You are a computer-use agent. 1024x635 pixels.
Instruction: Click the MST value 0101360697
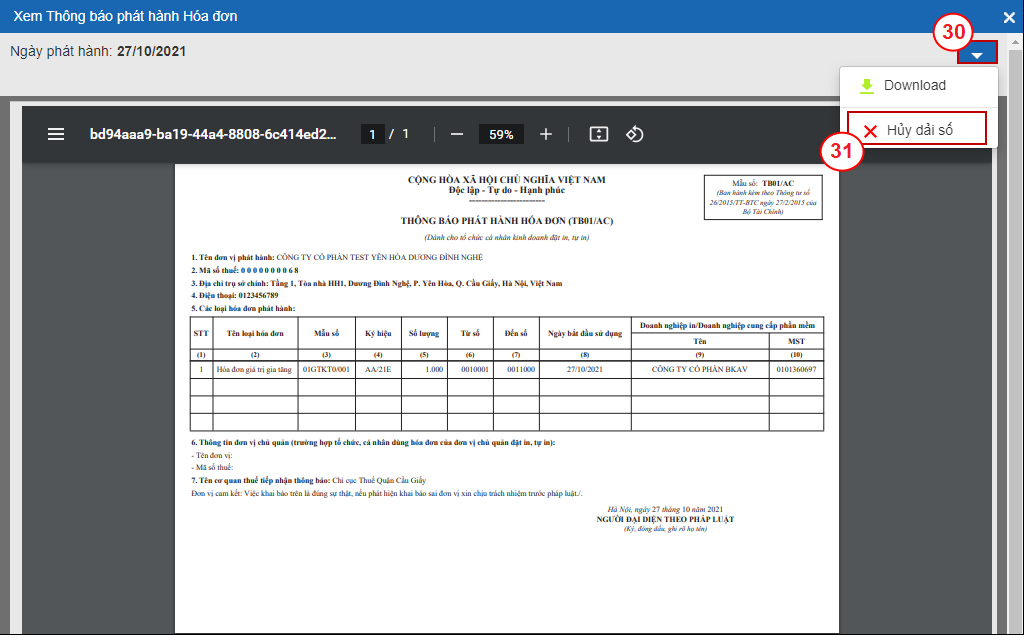(x=796, y=370)
